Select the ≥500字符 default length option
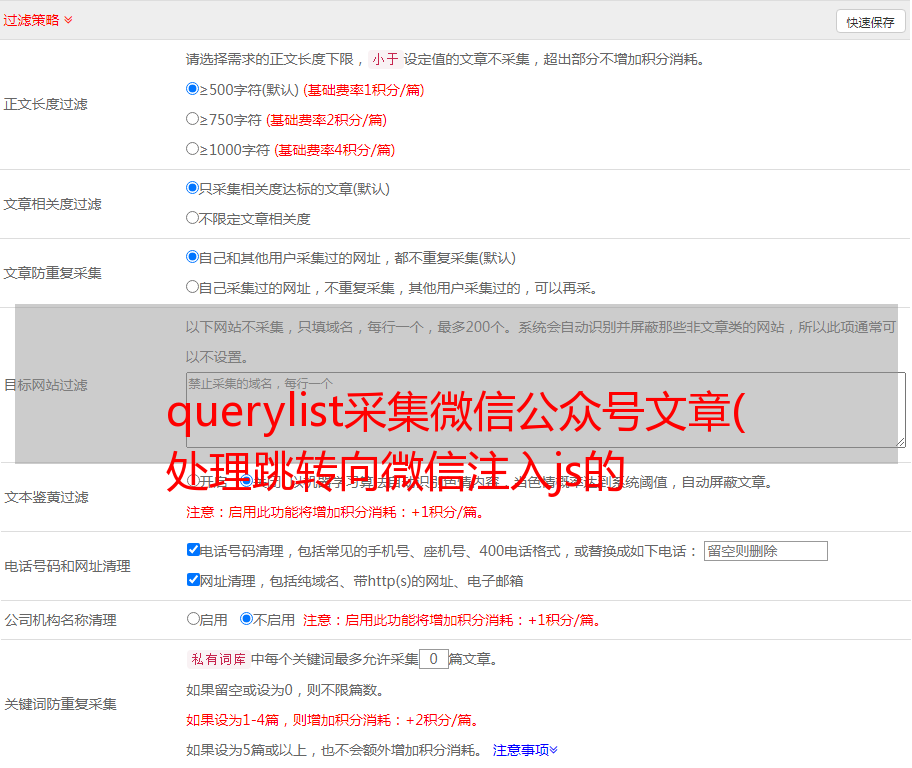 (193, 89)
